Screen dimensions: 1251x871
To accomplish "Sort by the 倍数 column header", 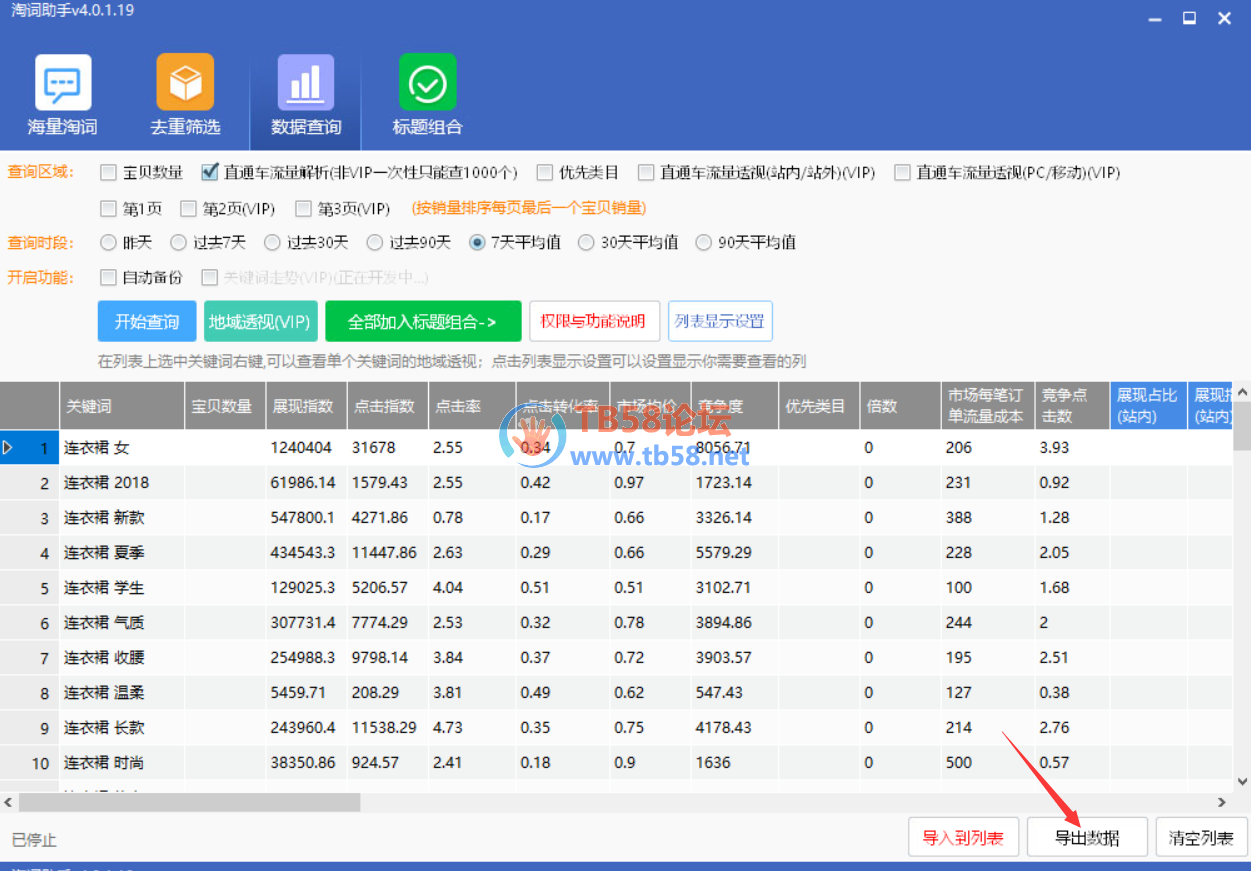I will (x=900, y=406).
